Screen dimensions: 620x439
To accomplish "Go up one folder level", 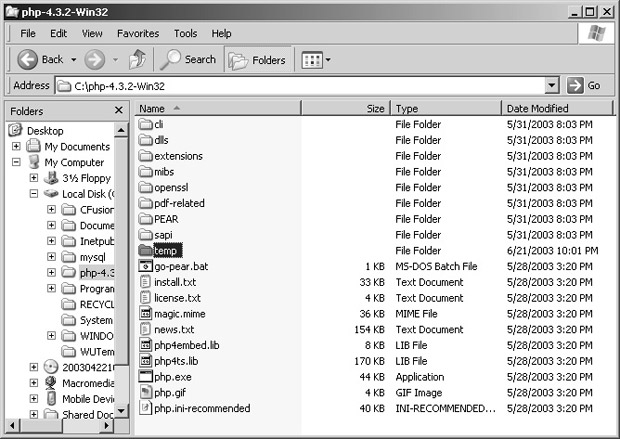I will pos(138,60).
